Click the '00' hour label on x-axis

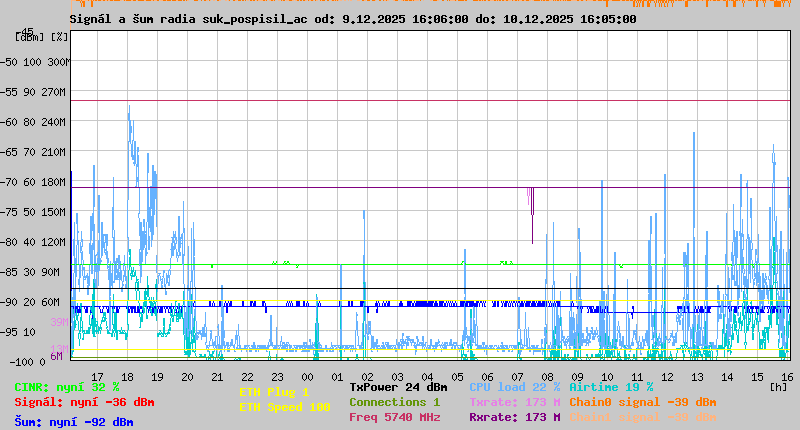(x=307, y=377)
